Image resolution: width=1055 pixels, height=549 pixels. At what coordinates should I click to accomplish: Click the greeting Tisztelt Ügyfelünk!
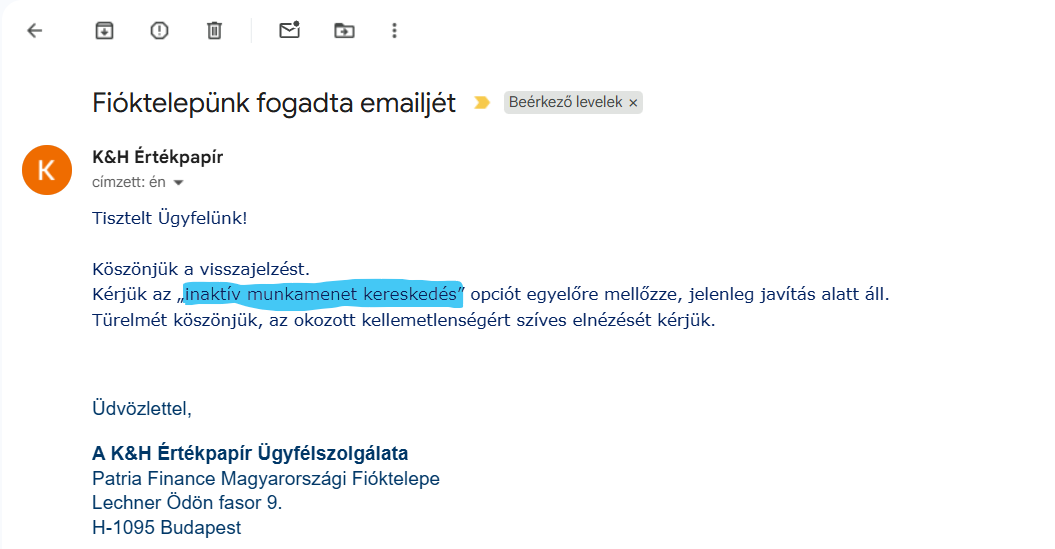tap(169, 218)
